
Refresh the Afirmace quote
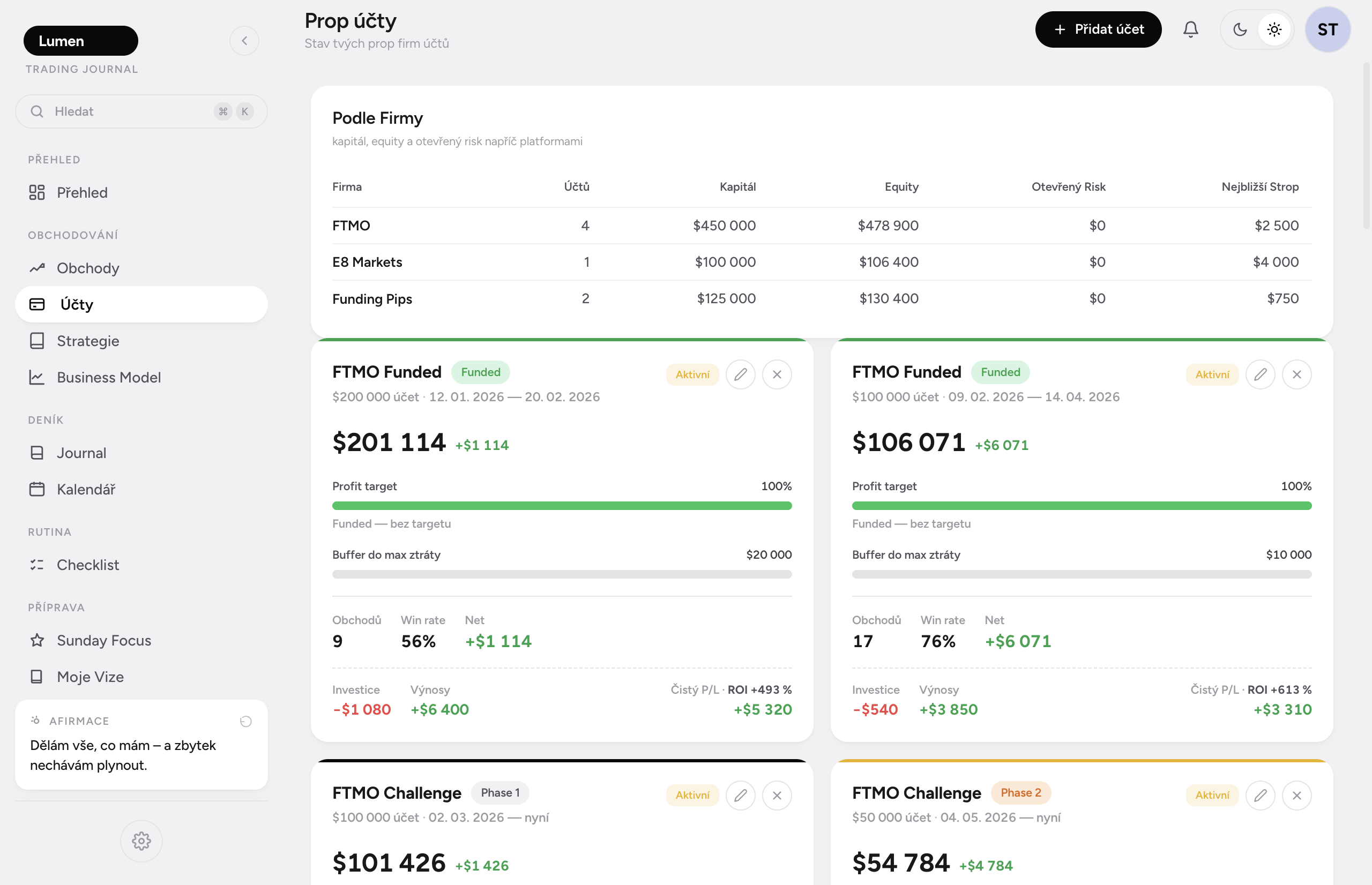pos(245,722)
